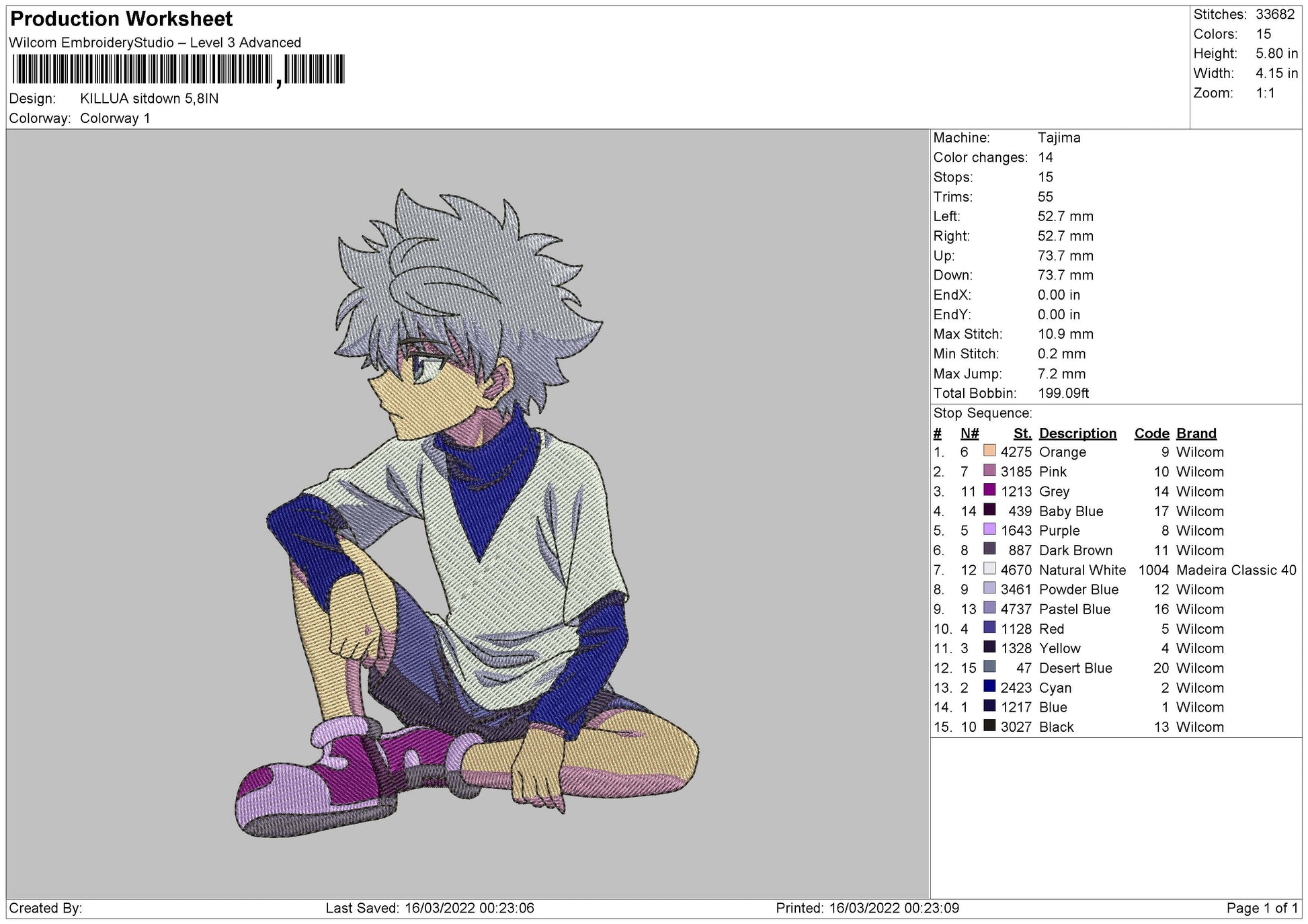1308x924 pixels.
Task: Click the Width value '4.15 in'
Action: 1276,73
